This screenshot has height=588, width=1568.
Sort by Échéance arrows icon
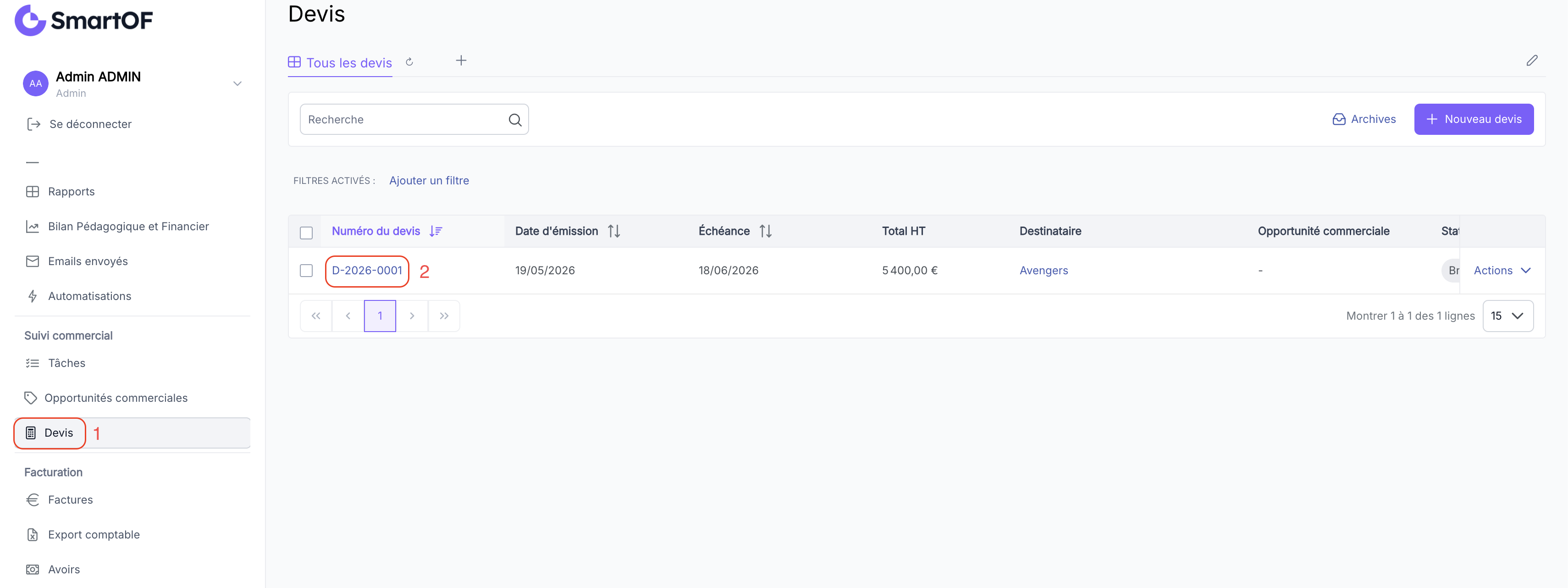click(765, 231)
